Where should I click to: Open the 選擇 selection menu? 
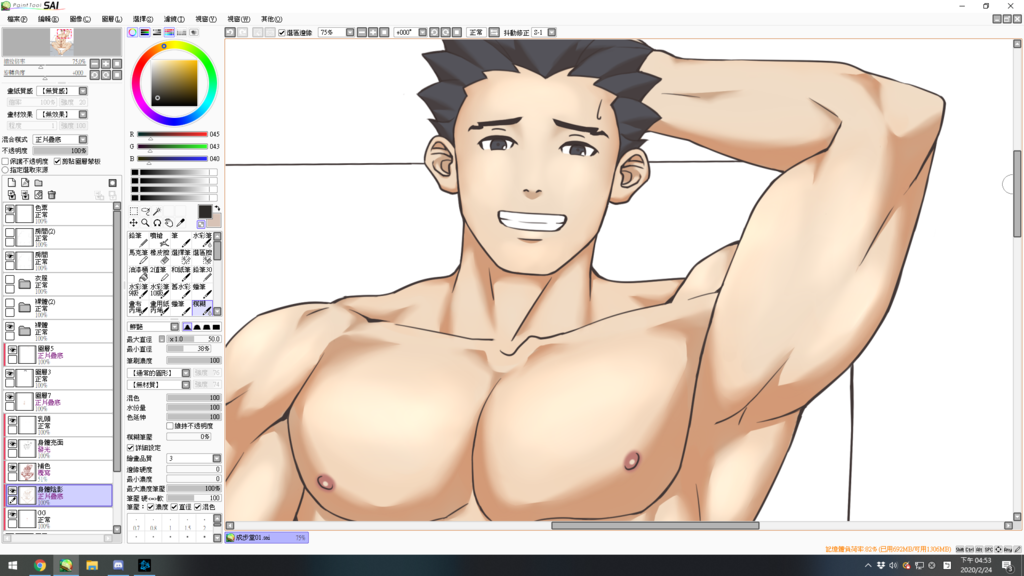(142, 19)
